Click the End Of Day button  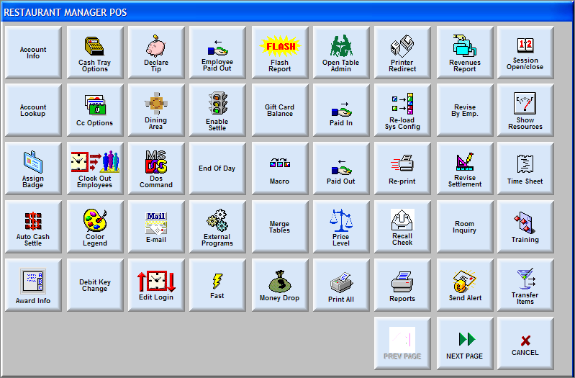(x=217, y=168)
